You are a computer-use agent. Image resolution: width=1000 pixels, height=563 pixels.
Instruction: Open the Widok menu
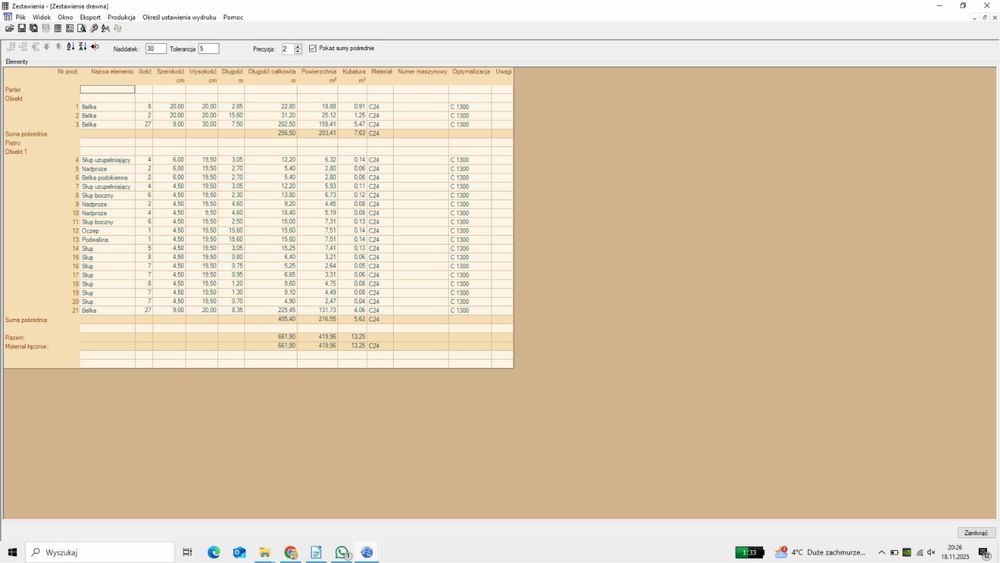tap(41, 17)
